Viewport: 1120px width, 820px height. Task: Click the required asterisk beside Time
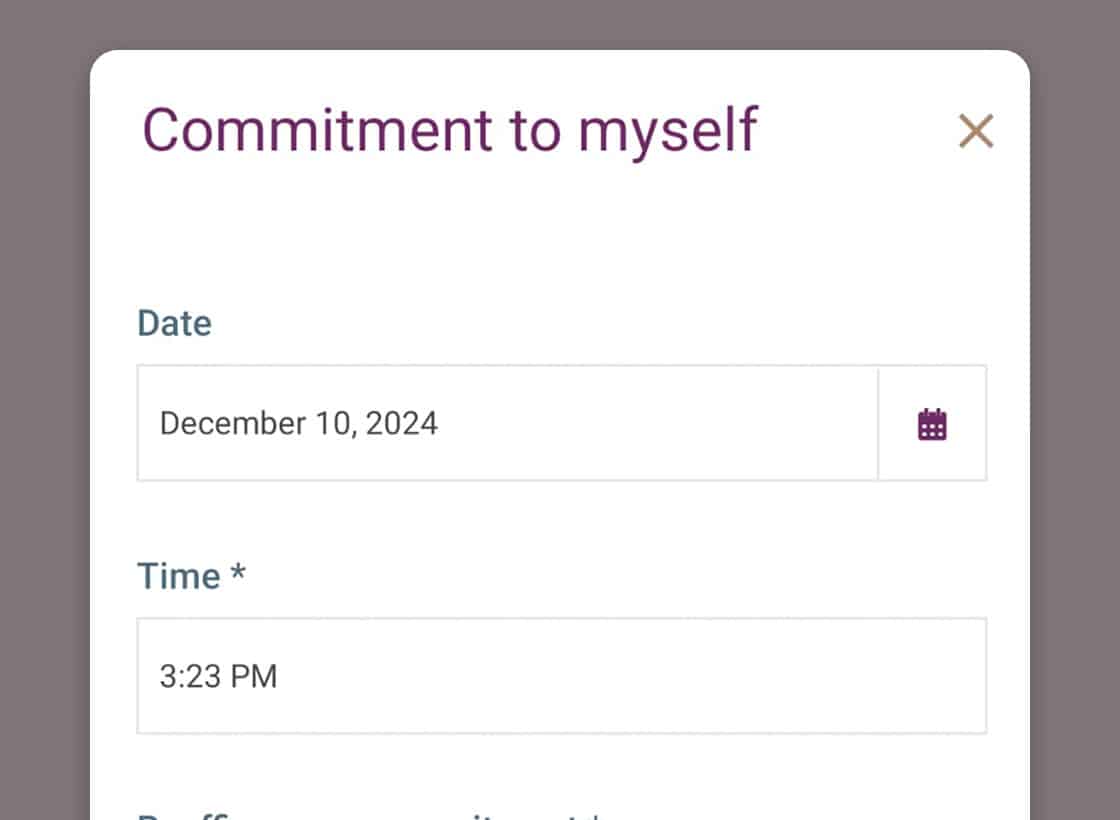point(238,574)
